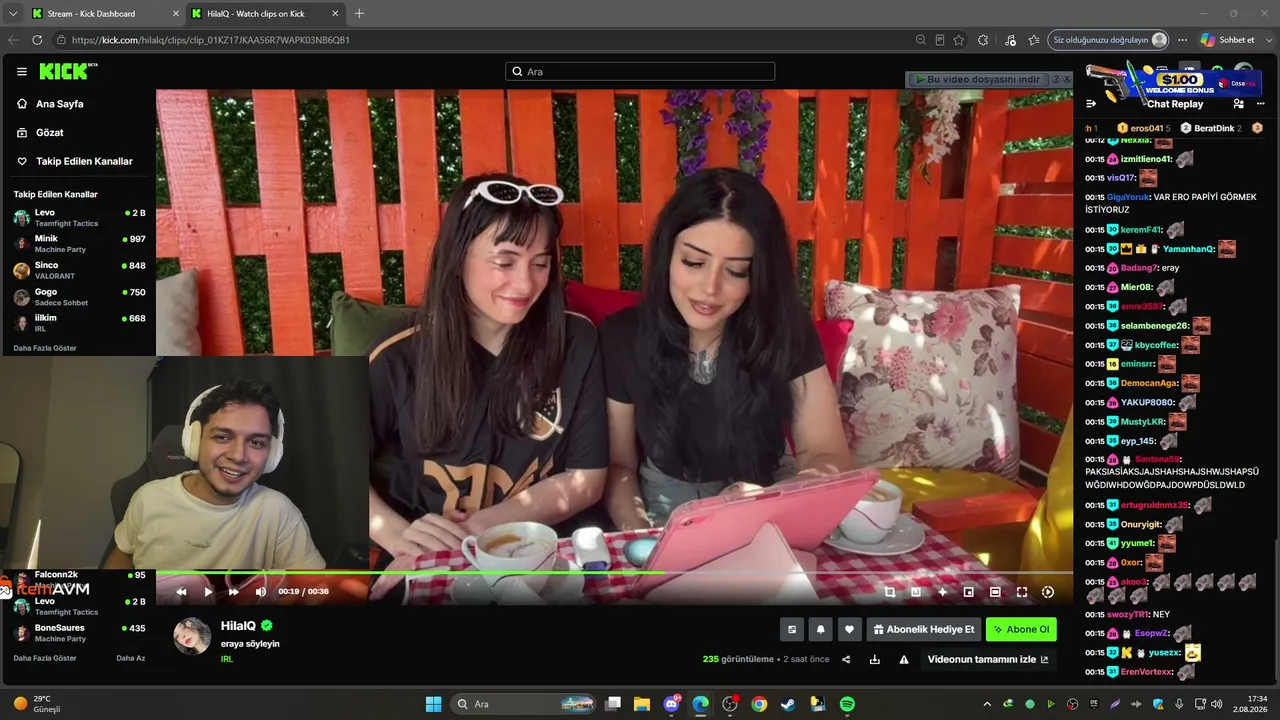Subscribe with the Abone Ol button
The height and width of the screenshot is (720, 1280).
[x=1021, y=629]
